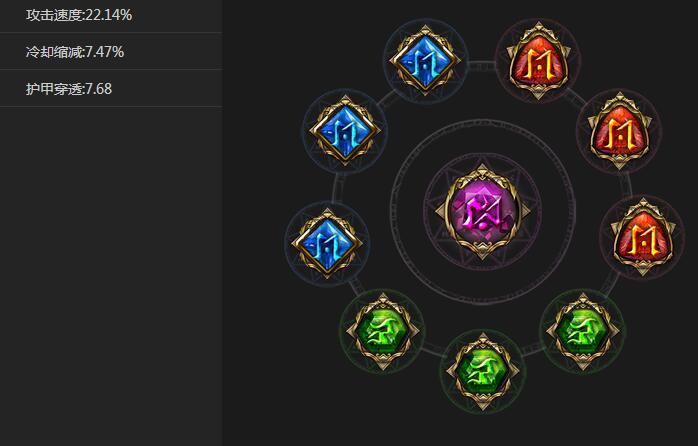Choose the right green seal rune
The image size is (698, 446).
coord(583,332)
